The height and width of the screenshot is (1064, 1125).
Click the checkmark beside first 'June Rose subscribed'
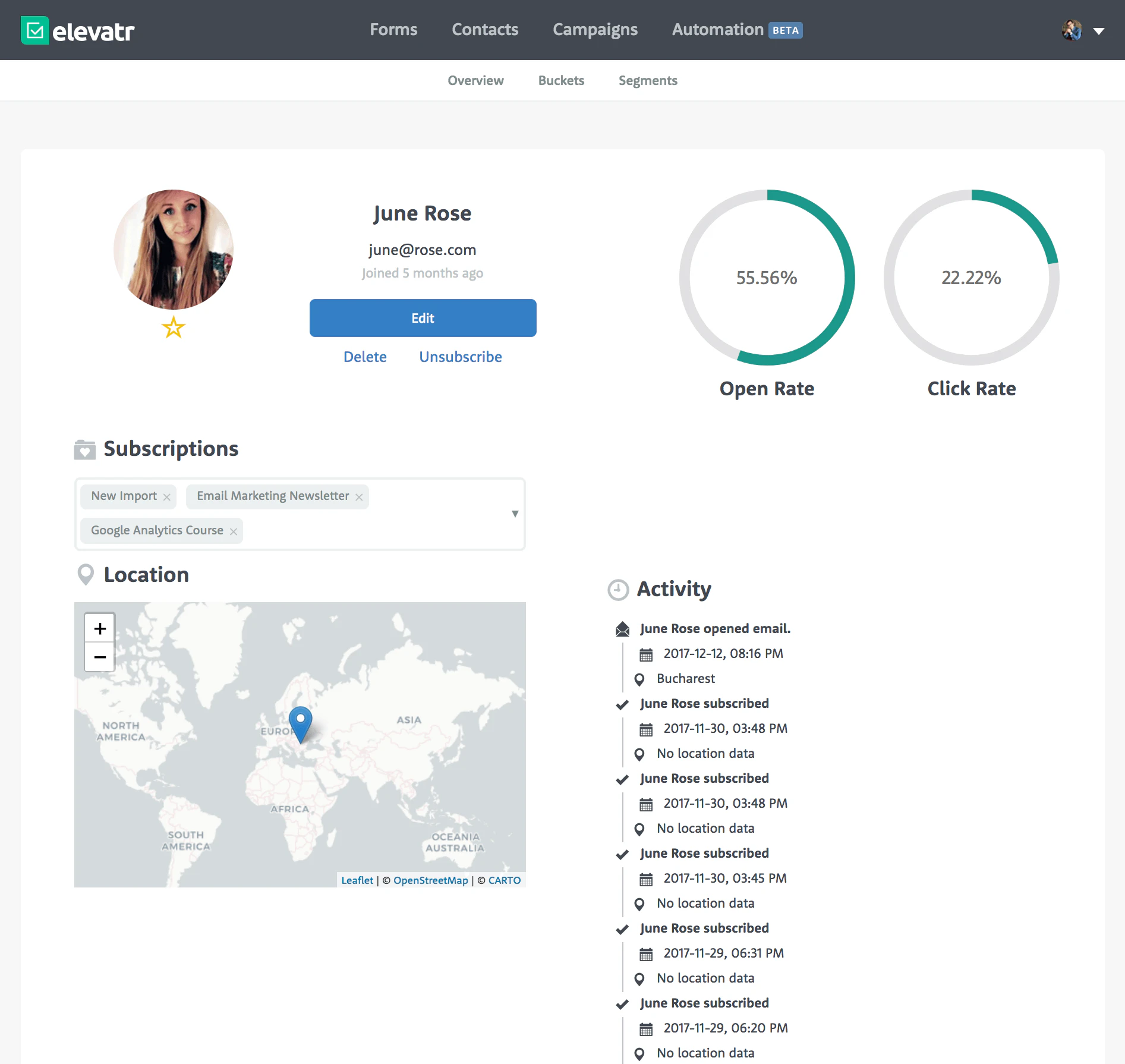(x=622, y=704)
